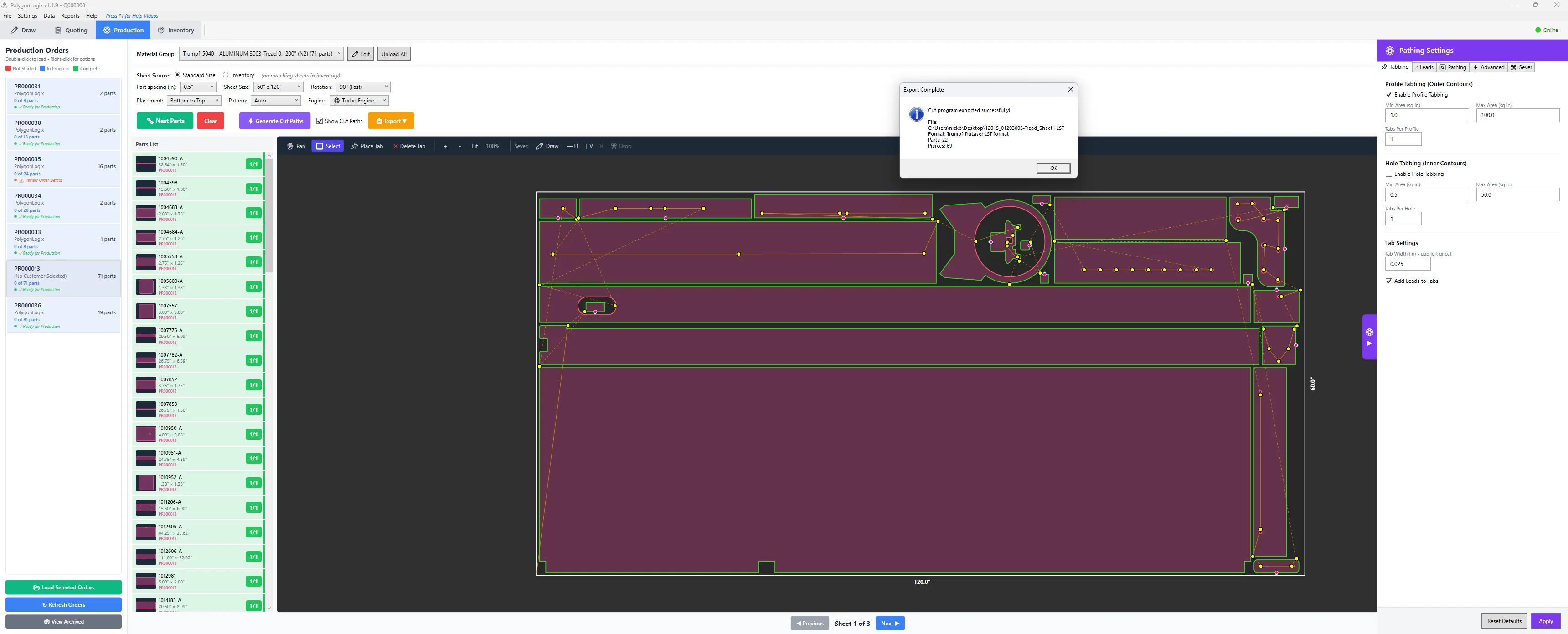Screen dimensions: 1568x634
Task: Open the Export dropdown button
Action: tap(391, 121)
